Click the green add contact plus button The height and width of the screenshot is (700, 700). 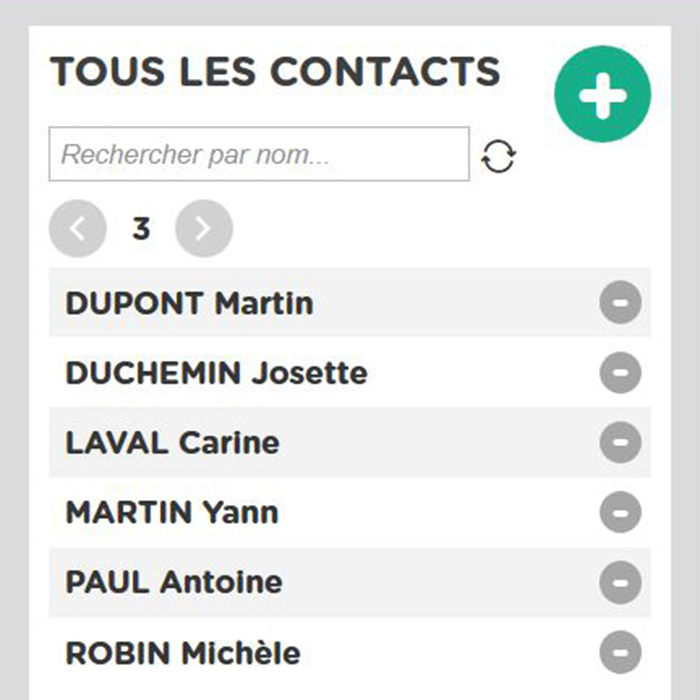pyautogui.click(x=603, y=94)
